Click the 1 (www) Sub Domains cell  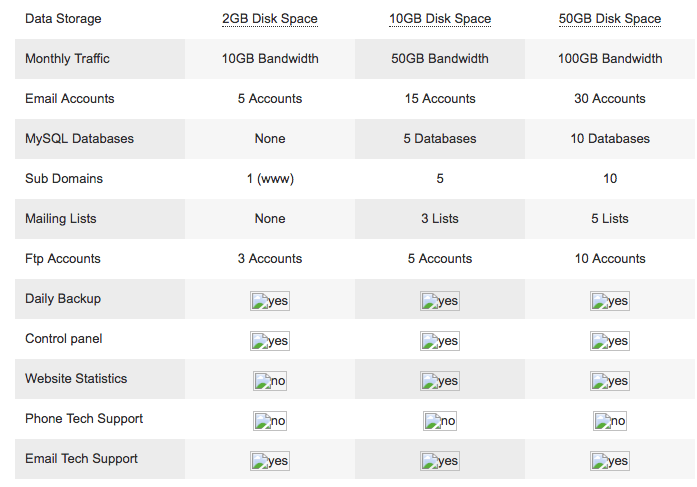pyautogui.click(x=270, y=179)
